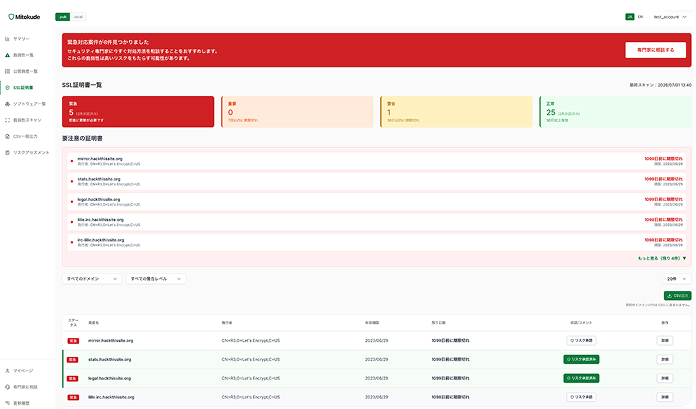696x409 pixels.
Task: Open 詳細 for lille.irc.hackthissite.org row
Action: [x=664, y=397]
